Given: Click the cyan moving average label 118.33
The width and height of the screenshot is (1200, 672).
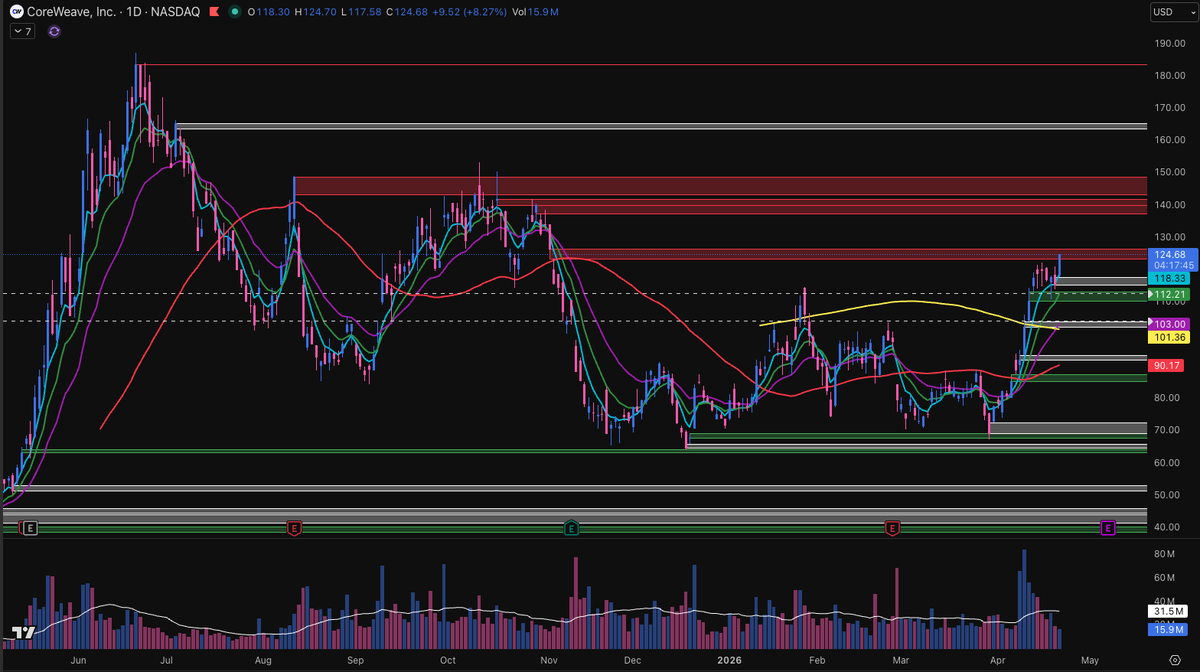Looking at the screenshot, I should [x=1168, y=280].
